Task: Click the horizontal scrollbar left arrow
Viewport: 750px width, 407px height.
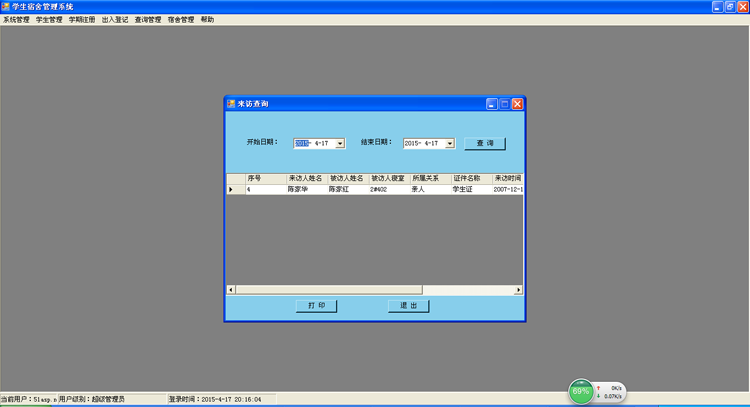Action: point(231,290)
